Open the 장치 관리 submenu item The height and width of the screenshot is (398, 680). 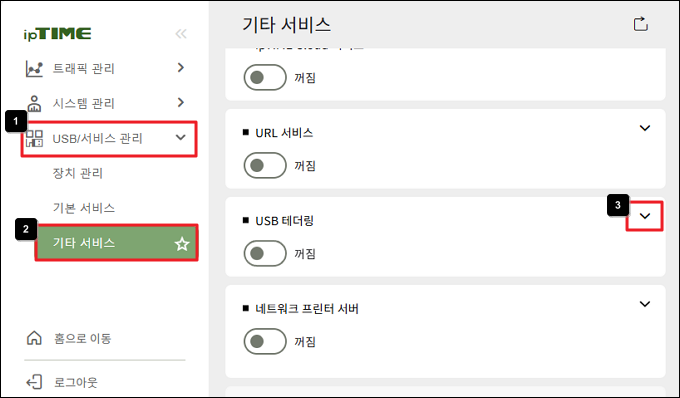[78, 173]
